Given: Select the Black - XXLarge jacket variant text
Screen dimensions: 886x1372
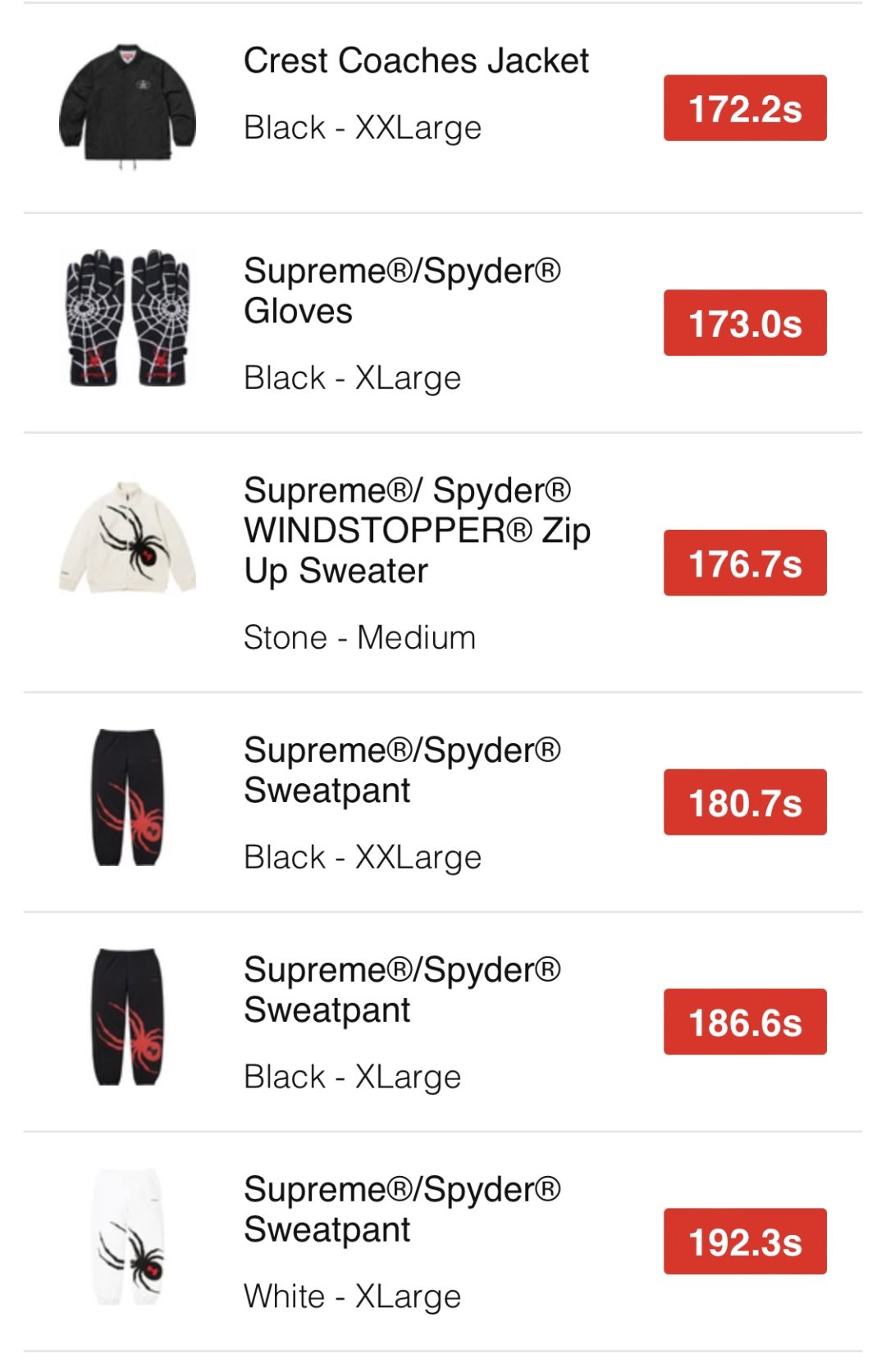Looking at the screenshot, I should coord(363,128).
